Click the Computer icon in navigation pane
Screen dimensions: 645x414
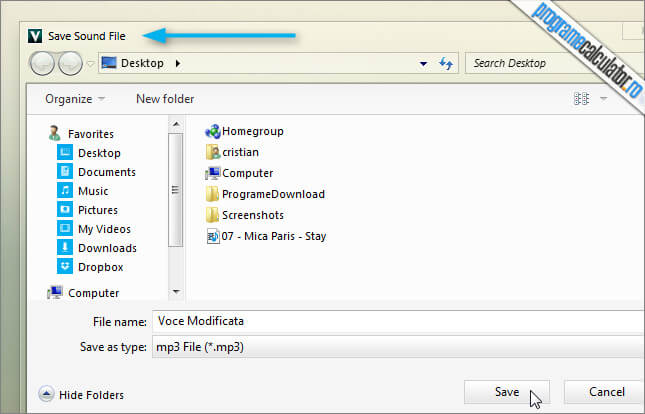click(x=55, y=293)
